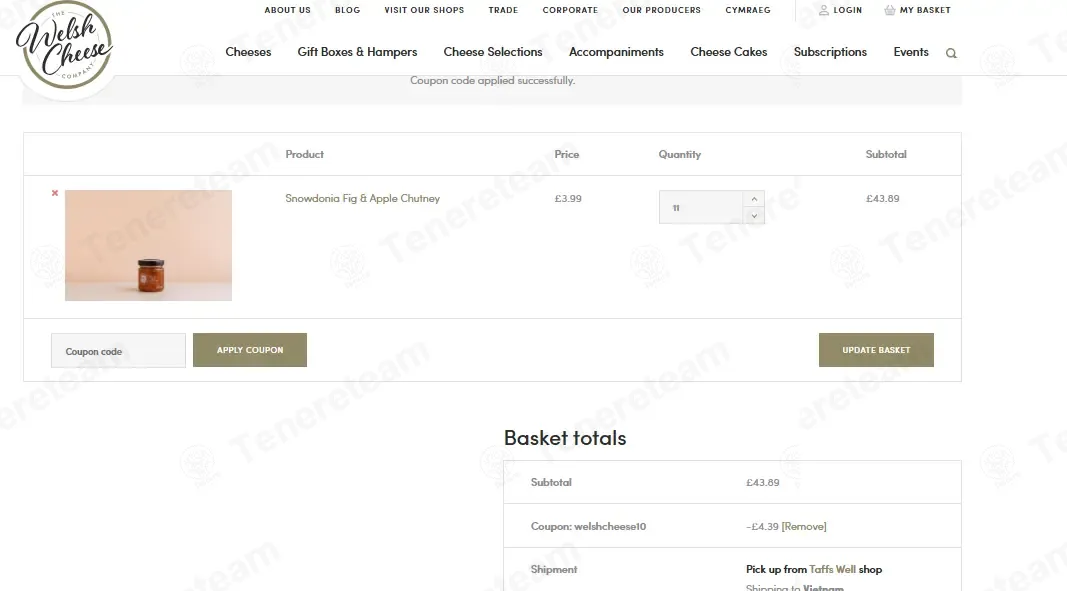Go to About Us page
Screen dimensions: 1067x591
point(287,10)
